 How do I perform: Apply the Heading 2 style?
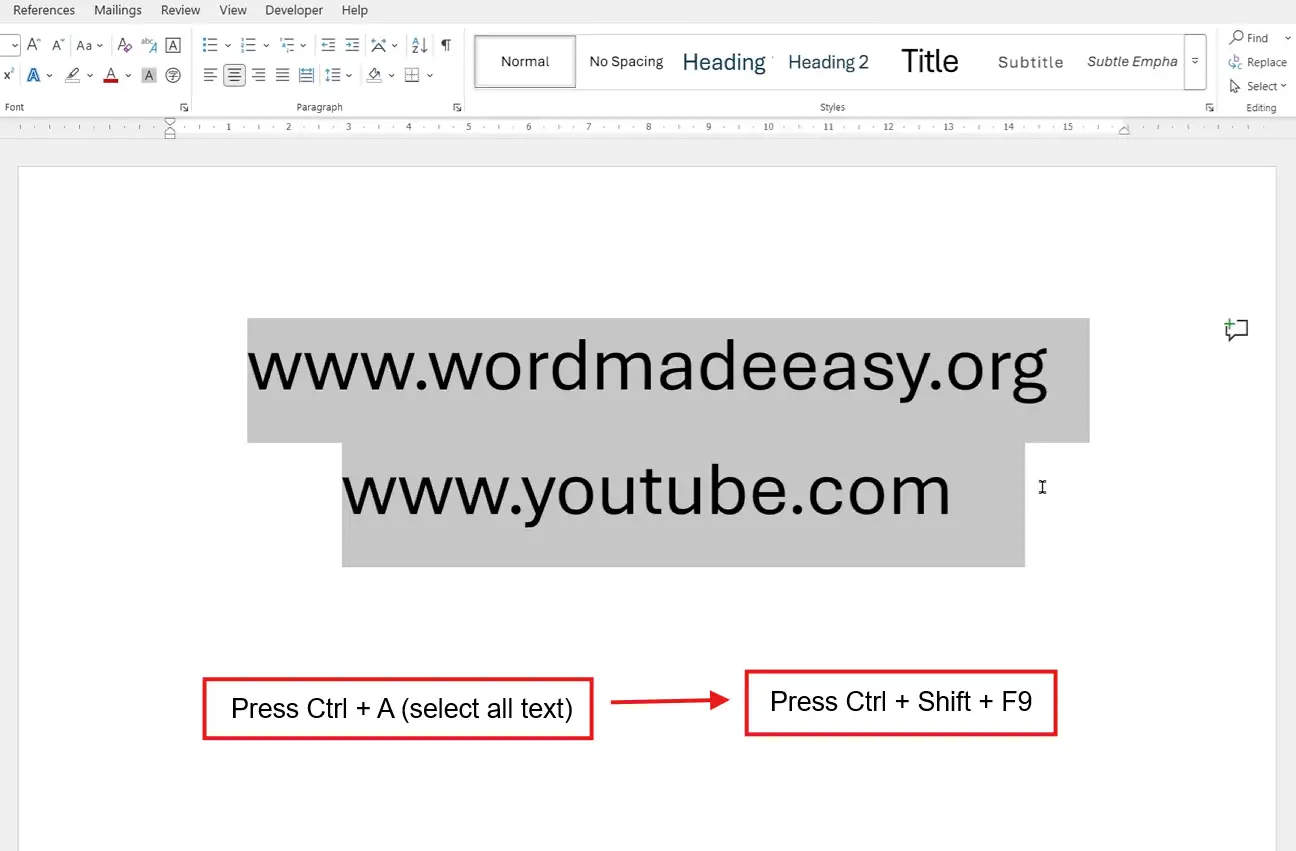828,62
